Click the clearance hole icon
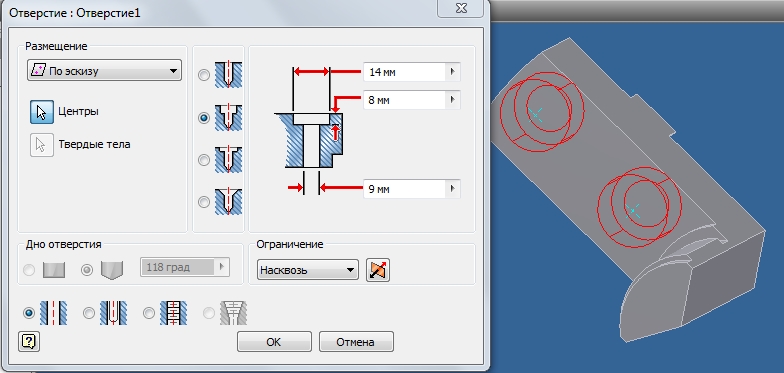The height and width of the screenshot is (373, 784). point(114,313)
